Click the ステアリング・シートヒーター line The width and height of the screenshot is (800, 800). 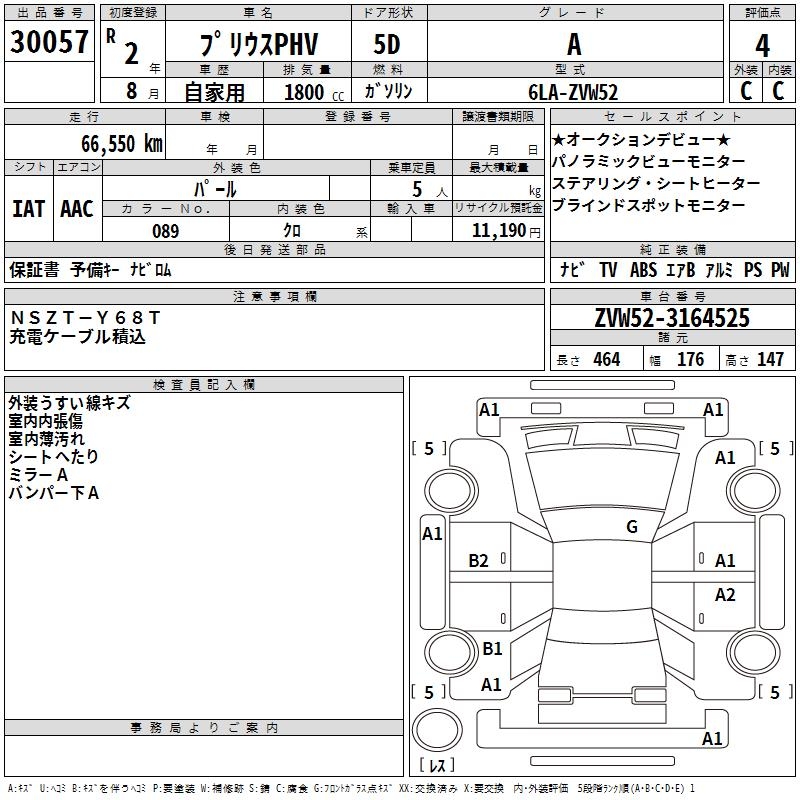pyautogui.click(x=656, y=183)
